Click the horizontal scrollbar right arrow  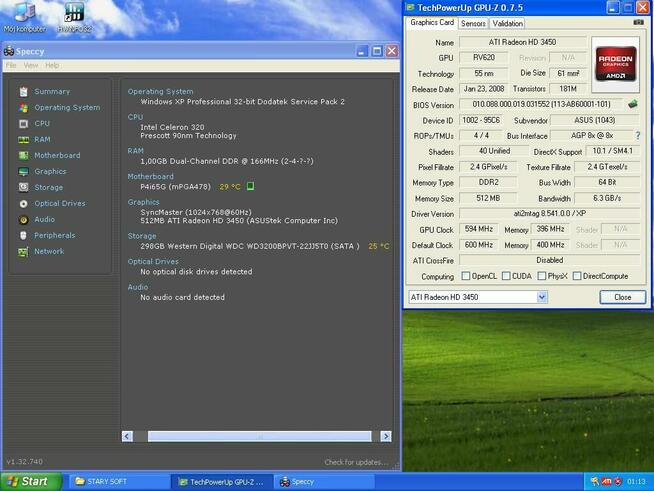point(386,436)
